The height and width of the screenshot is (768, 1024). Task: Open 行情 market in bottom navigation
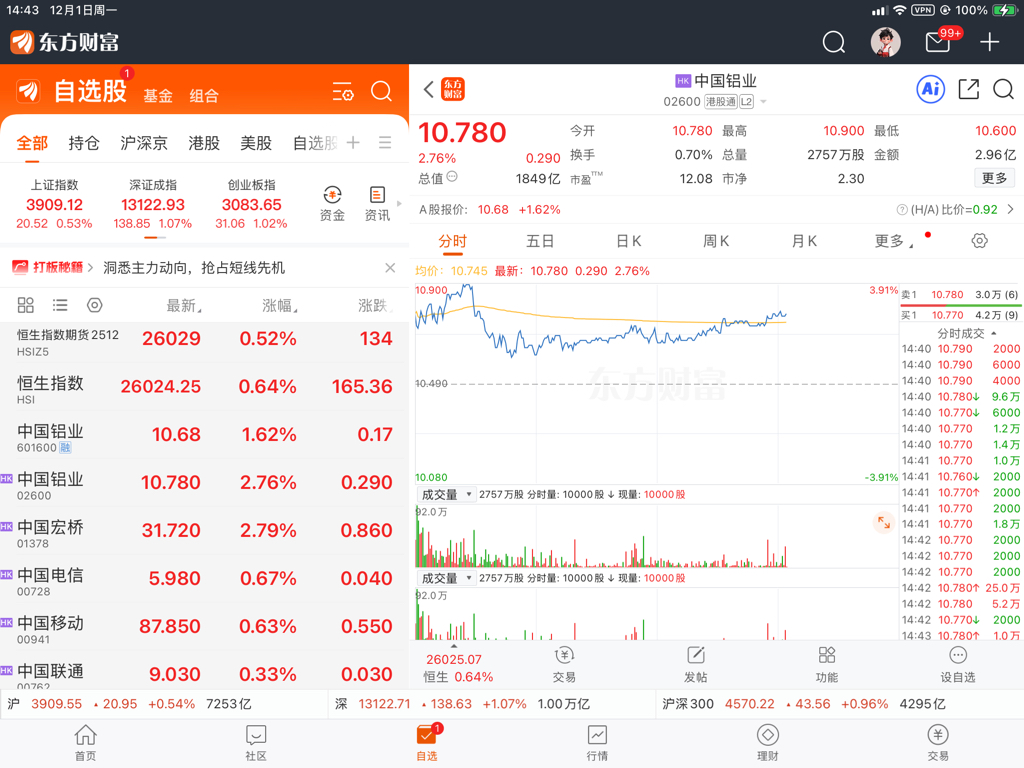pyautogui.click(x=597, y=743)
